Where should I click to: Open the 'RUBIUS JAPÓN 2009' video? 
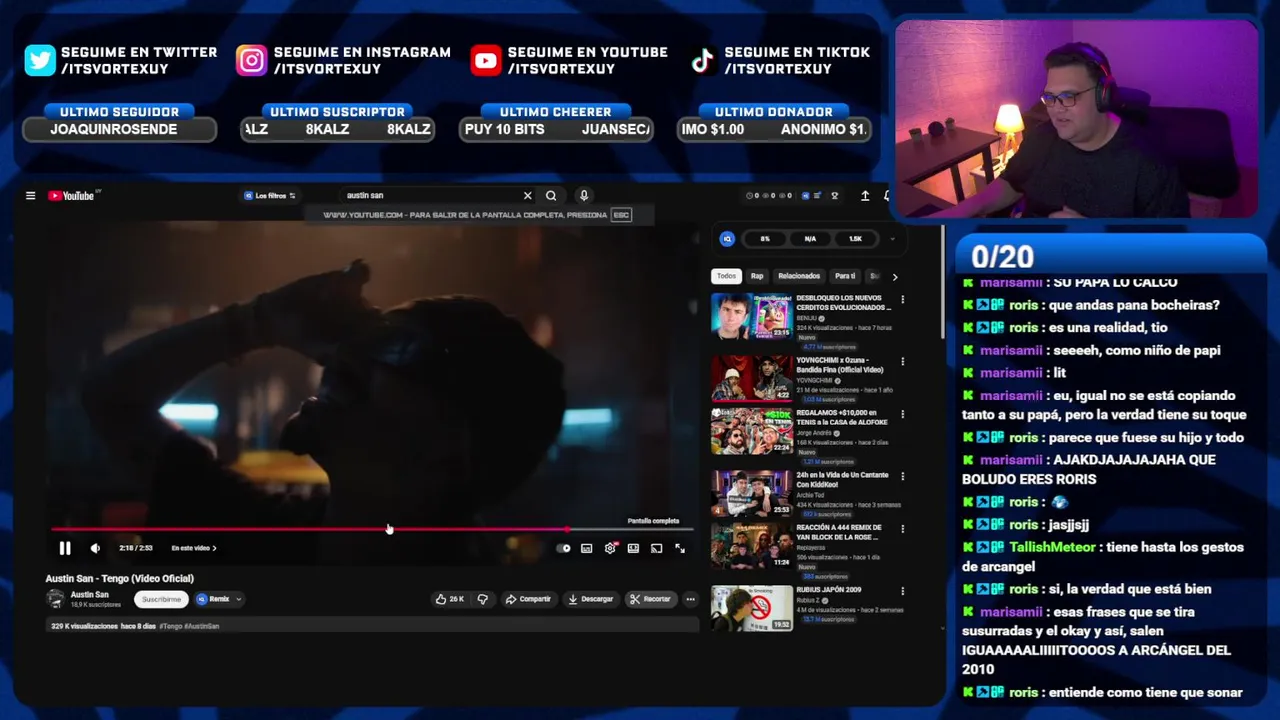tap(752, 608)
